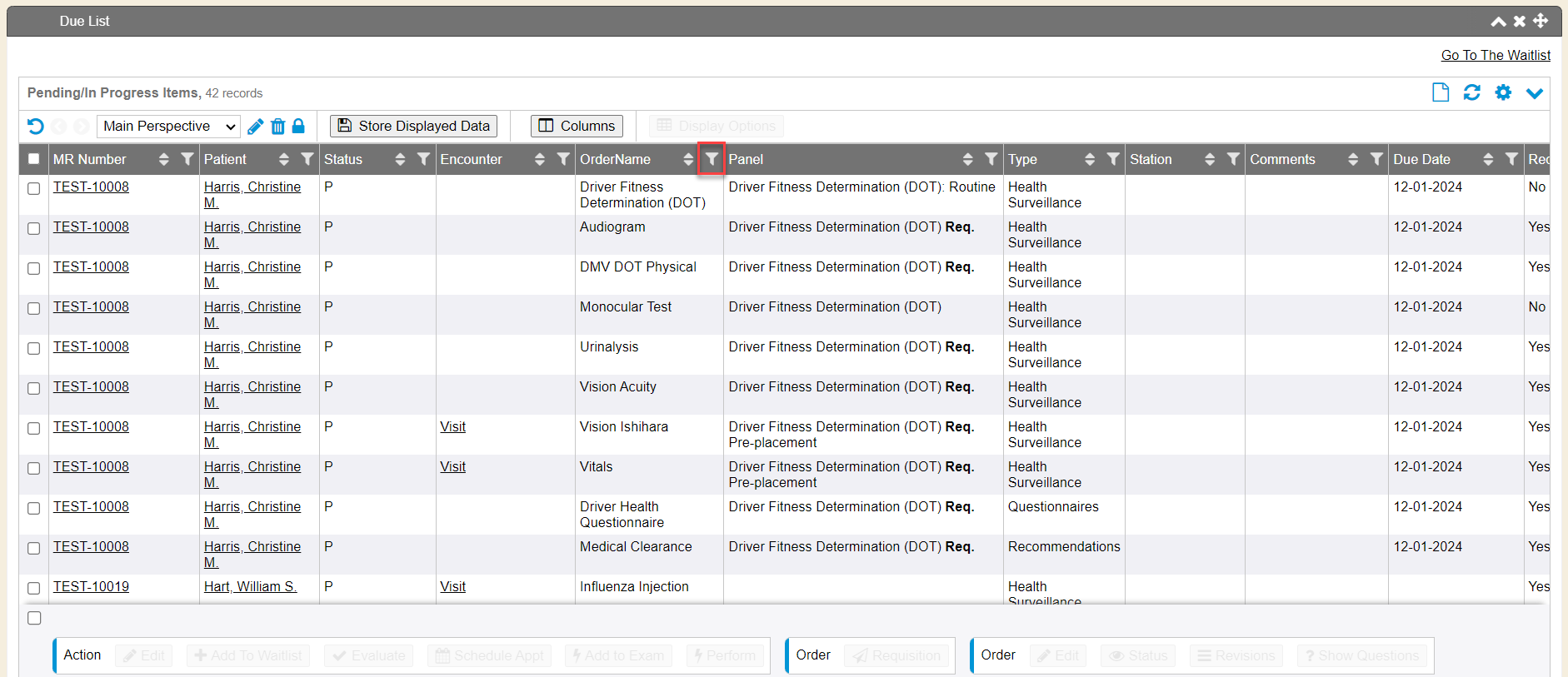Screen dimensions: 1568x677
Task: Open the Go To The Waitlist link
Action: (x=1496, y=55)
